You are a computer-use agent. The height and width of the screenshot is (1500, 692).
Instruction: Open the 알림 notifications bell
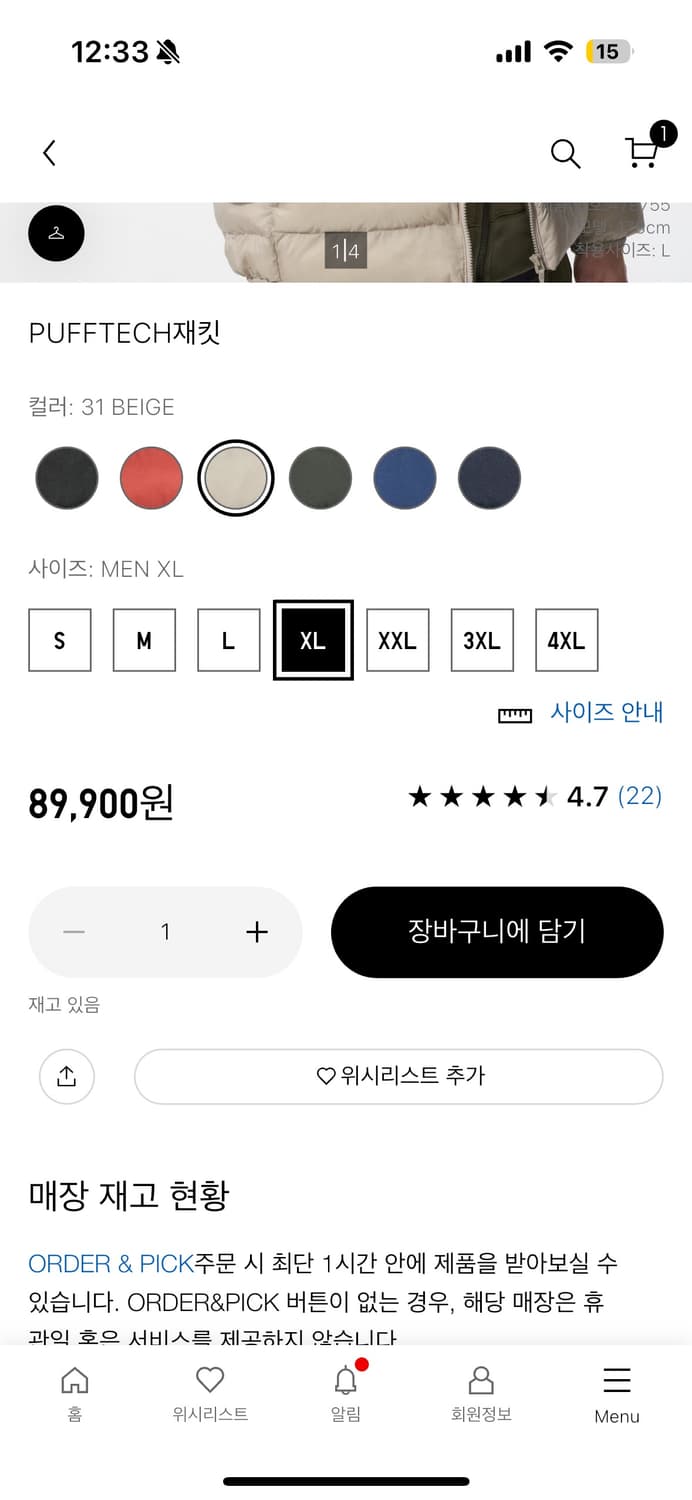[x=345, y=1392]
